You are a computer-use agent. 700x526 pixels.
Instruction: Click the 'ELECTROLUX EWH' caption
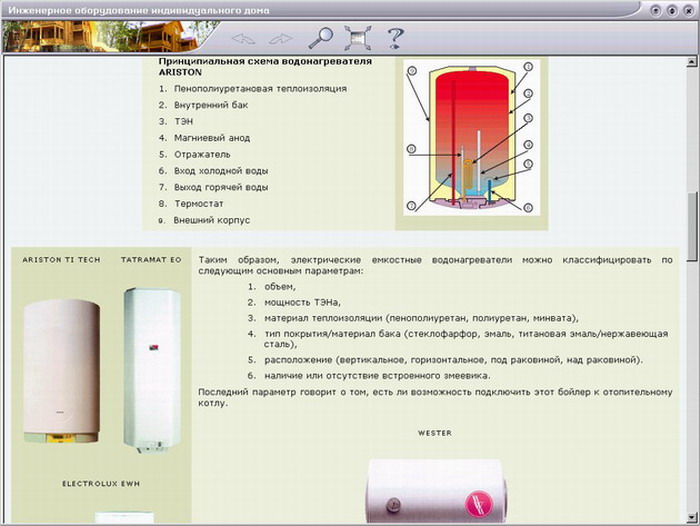101,484
